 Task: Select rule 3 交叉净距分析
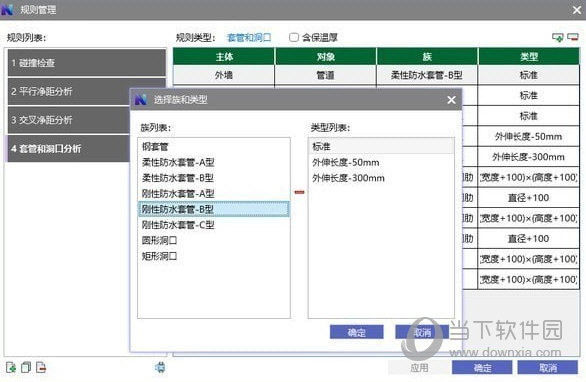69,120
